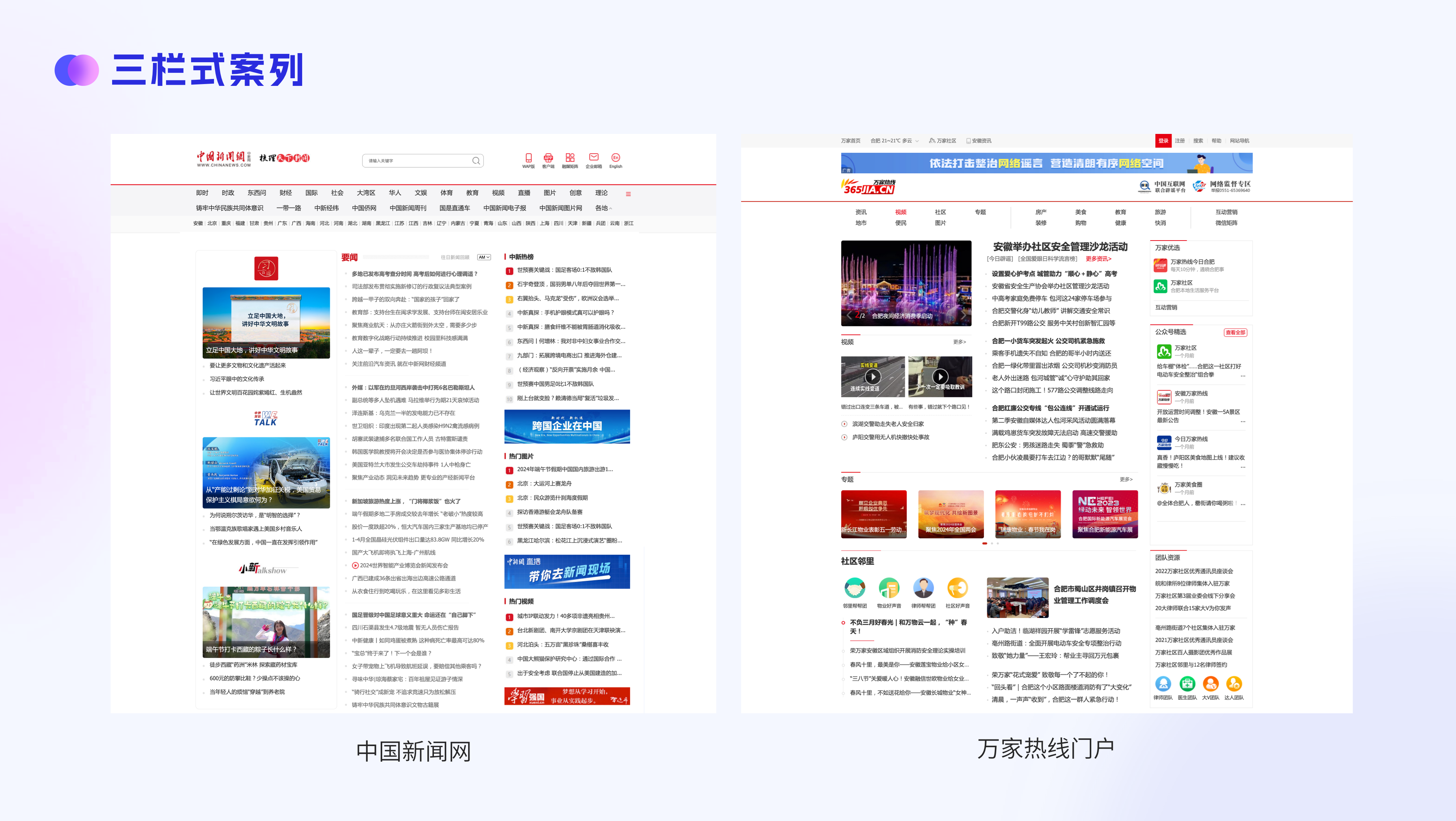Open the 专题 section menu on 万家热线

[x=980, y=212]
